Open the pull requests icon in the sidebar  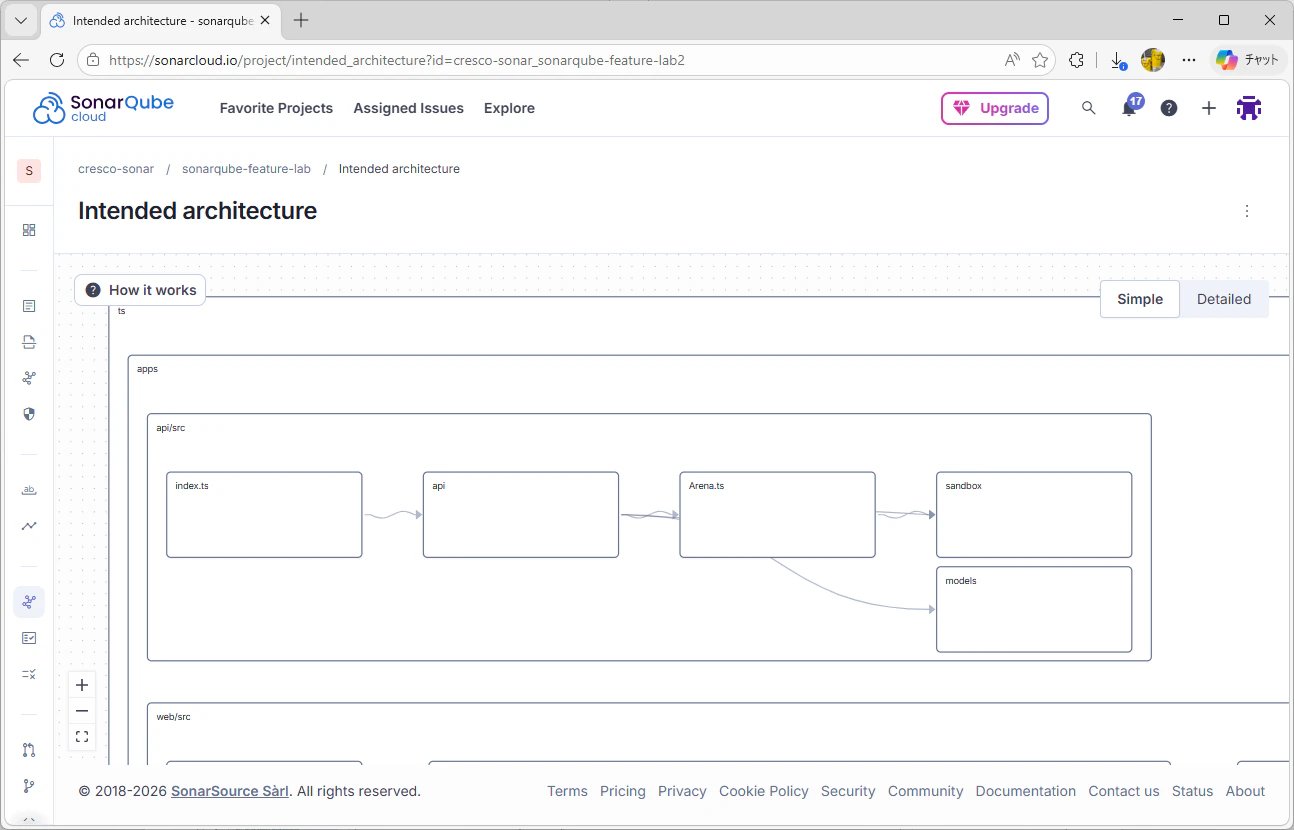[x=29, y=750]
